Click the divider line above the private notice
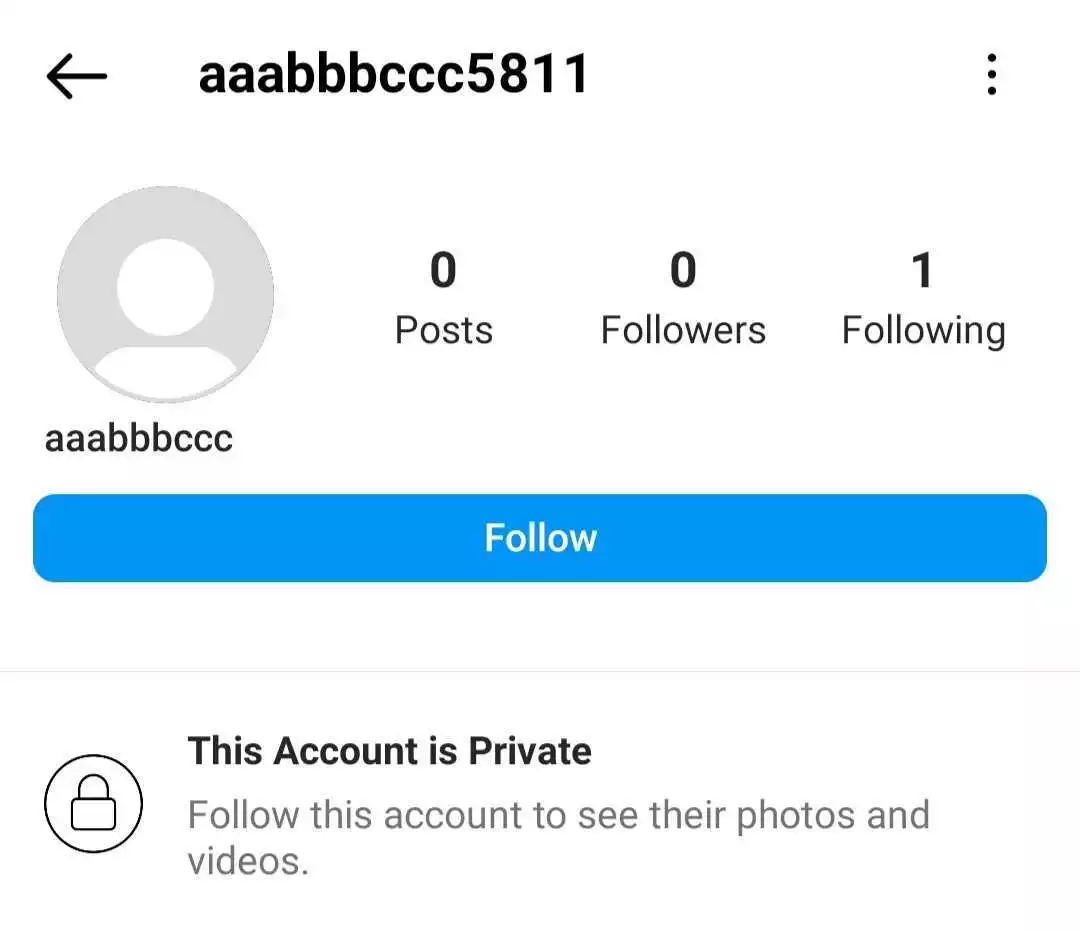Viewport: 1080px width, 932px height. click(540, 671)
